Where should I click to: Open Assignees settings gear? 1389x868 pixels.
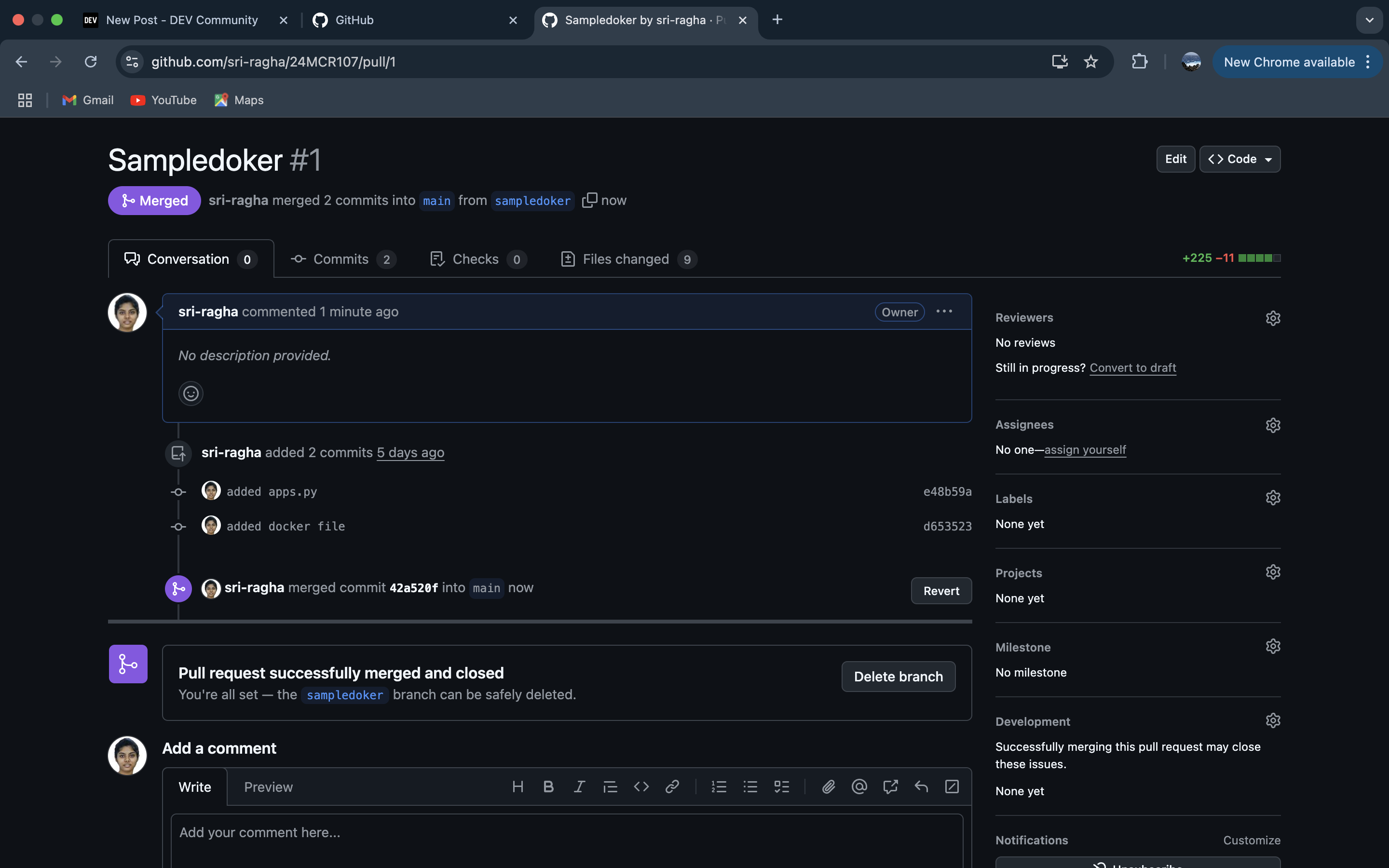click(x=1272, y=425)
